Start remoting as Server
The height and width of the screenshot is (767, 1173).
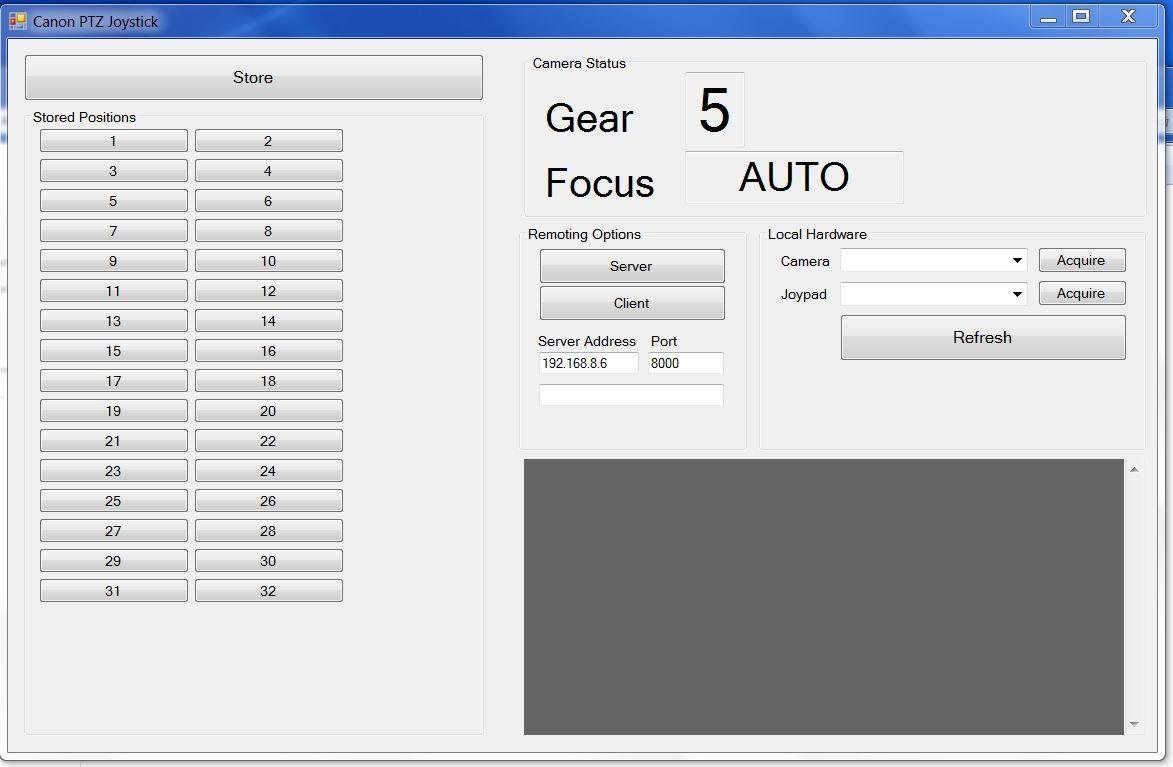632,266
